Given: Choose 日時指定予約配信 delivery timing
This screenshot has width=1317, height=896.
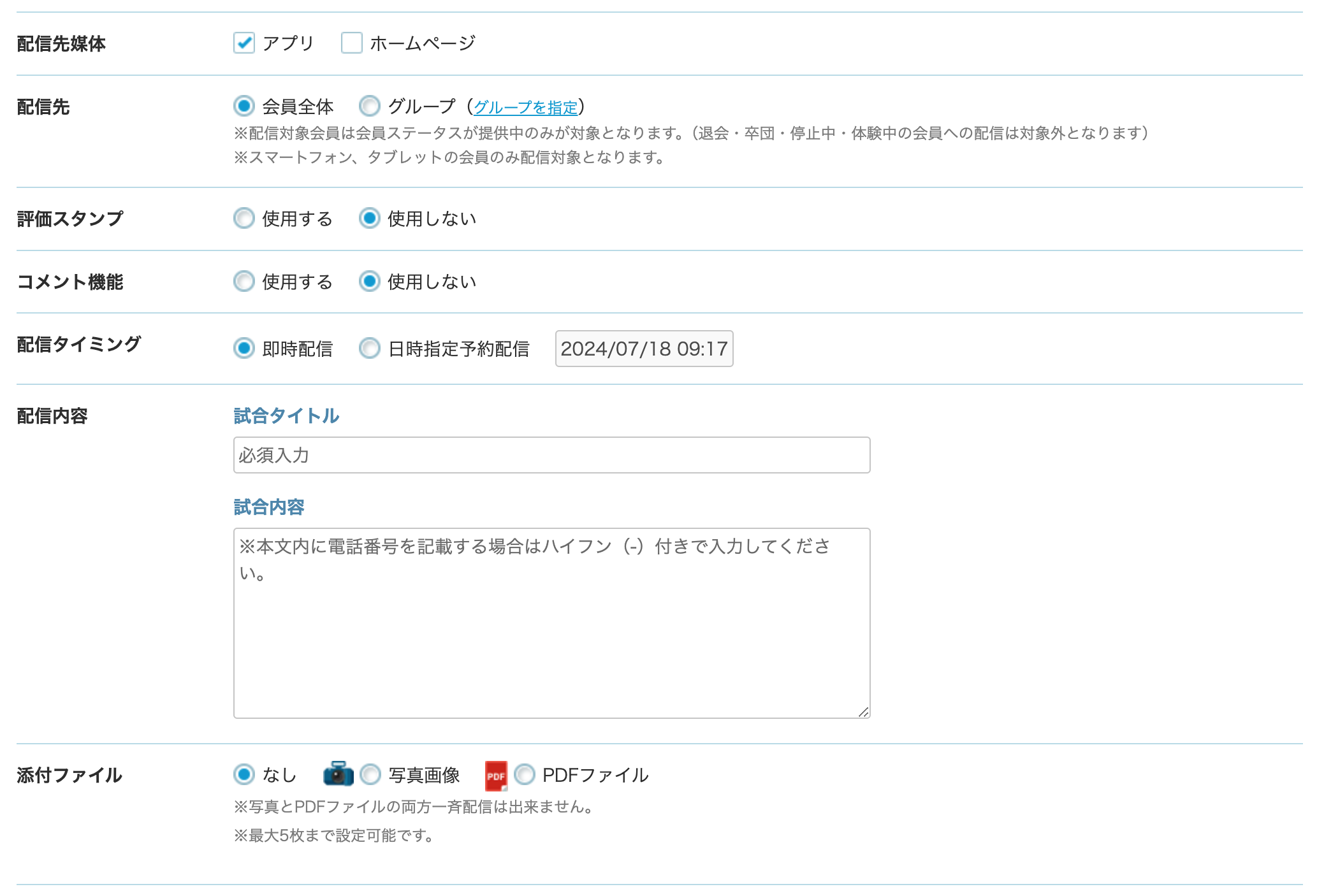Looking at the screenshot, I should click(x=370, y=349).
